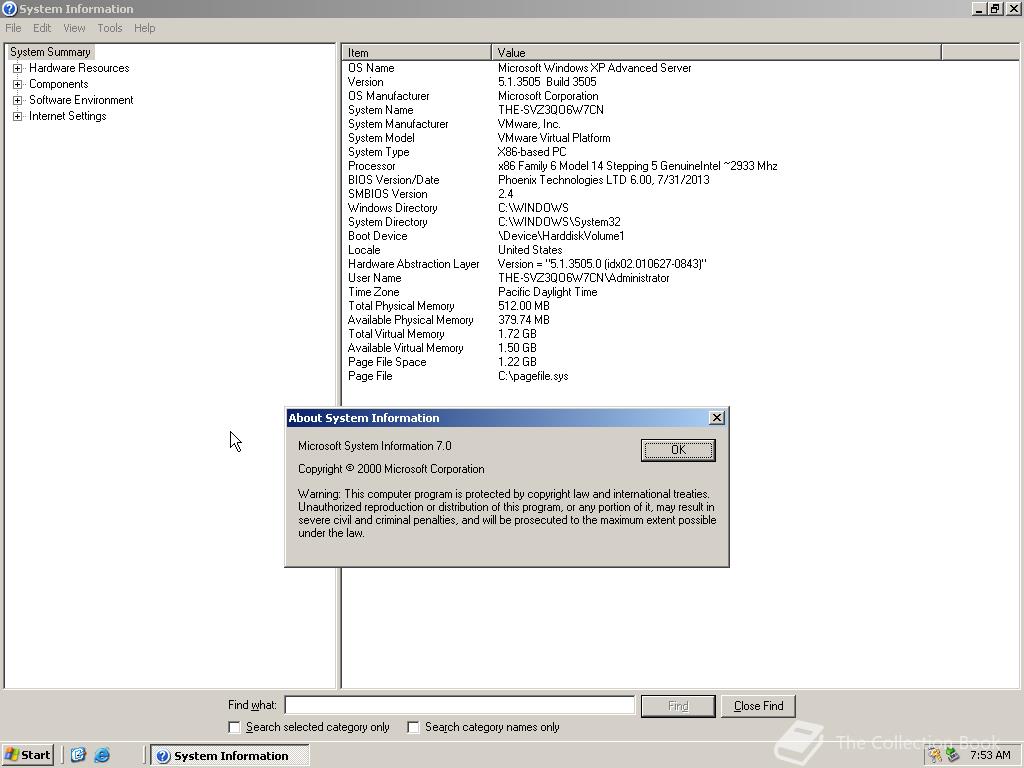Expand the Software Environment node

(18, 100)
